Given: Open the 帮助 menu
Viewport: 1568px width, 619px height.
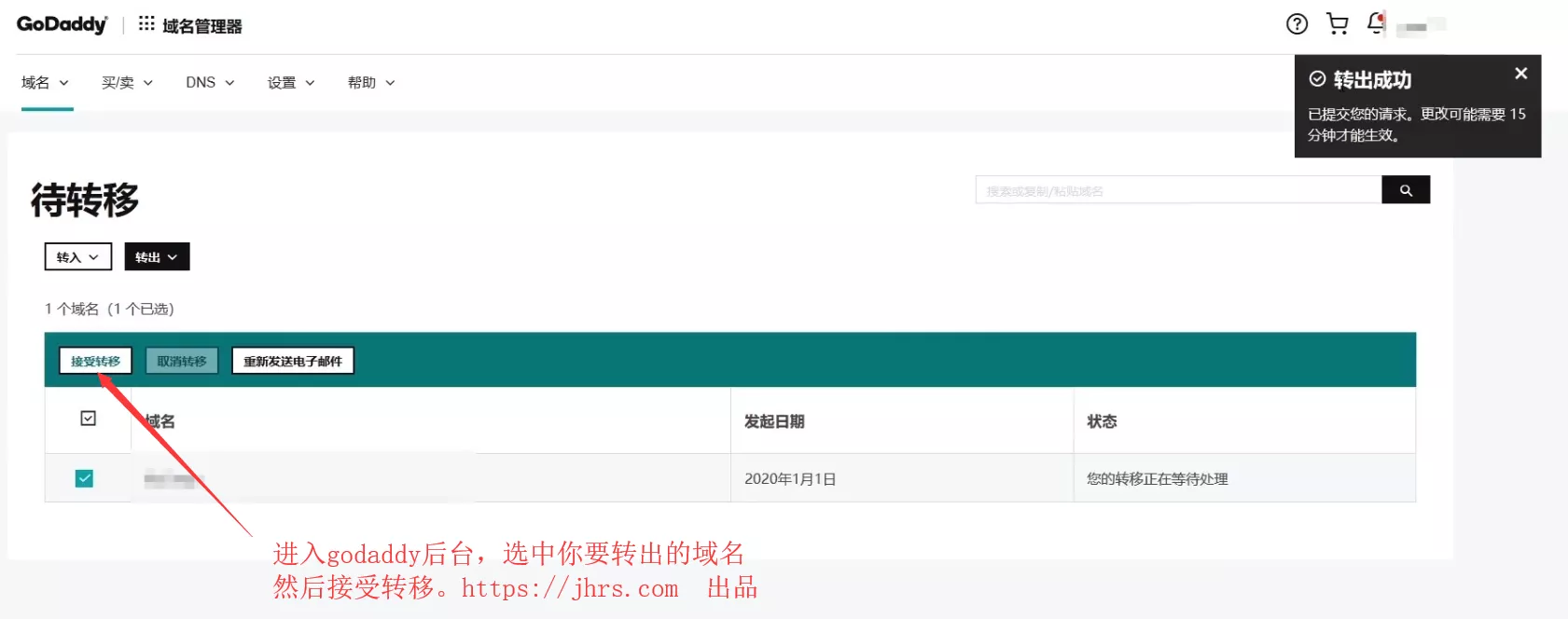Looking at the screenshot, I should (371, 82).
